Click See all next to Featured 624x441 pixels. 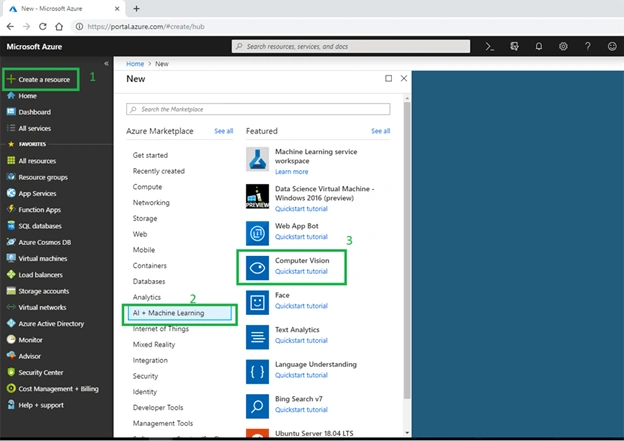380,131
